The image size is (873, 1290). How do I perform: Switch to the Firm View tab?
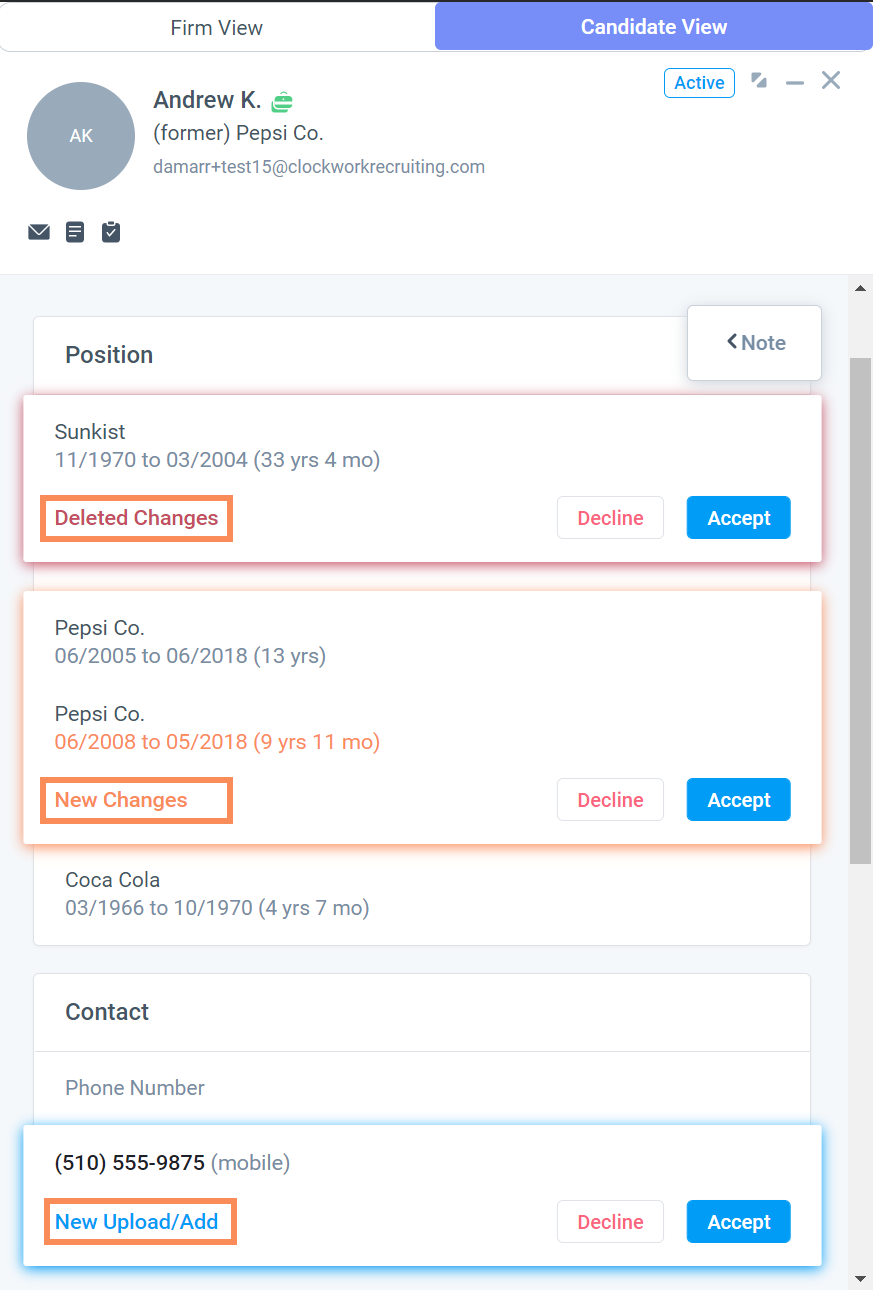click(217, 27)
